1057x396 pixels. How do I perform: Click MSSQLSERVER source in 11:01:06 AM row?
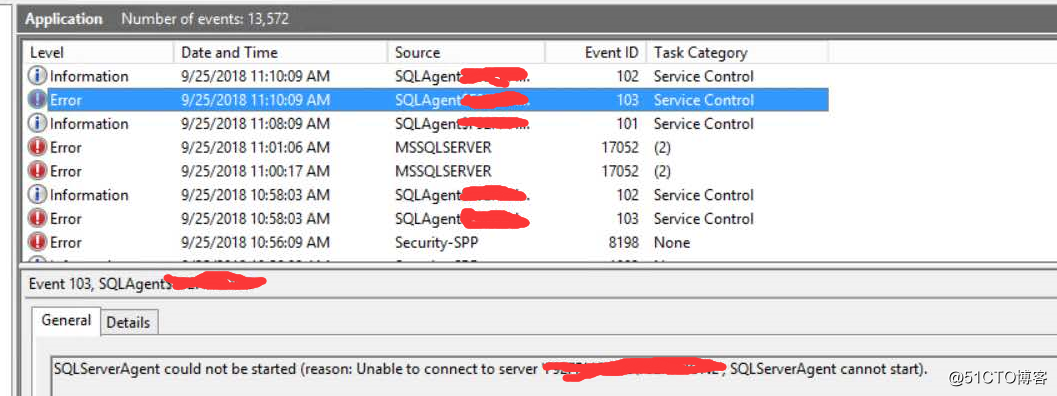coord(443,147)
